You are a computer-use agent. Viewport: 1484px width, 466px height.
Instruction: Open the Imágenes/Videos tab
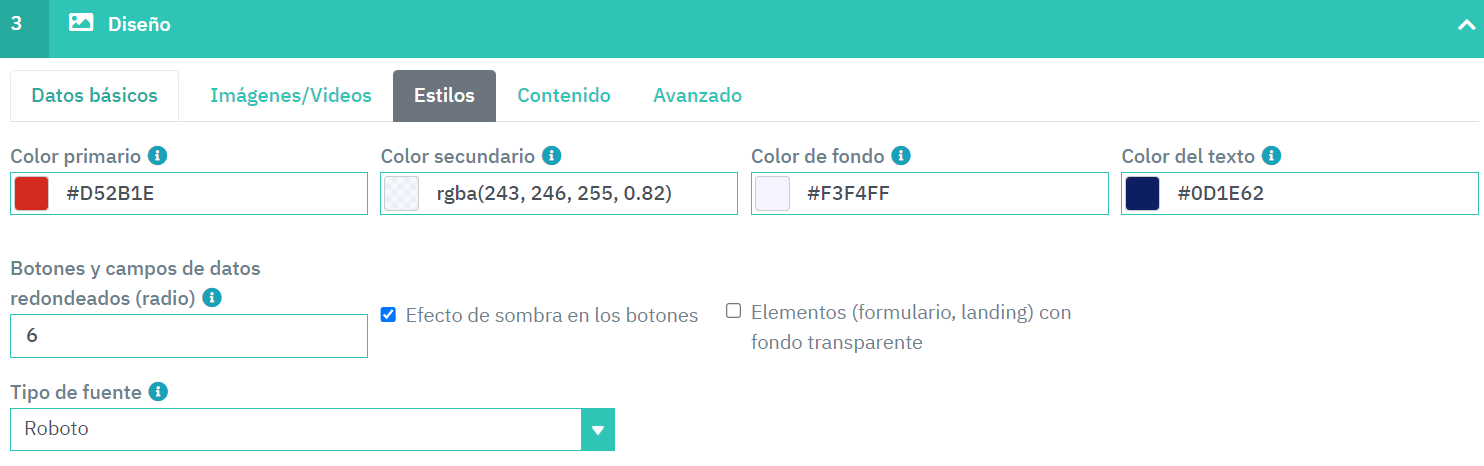coord(290,96)
